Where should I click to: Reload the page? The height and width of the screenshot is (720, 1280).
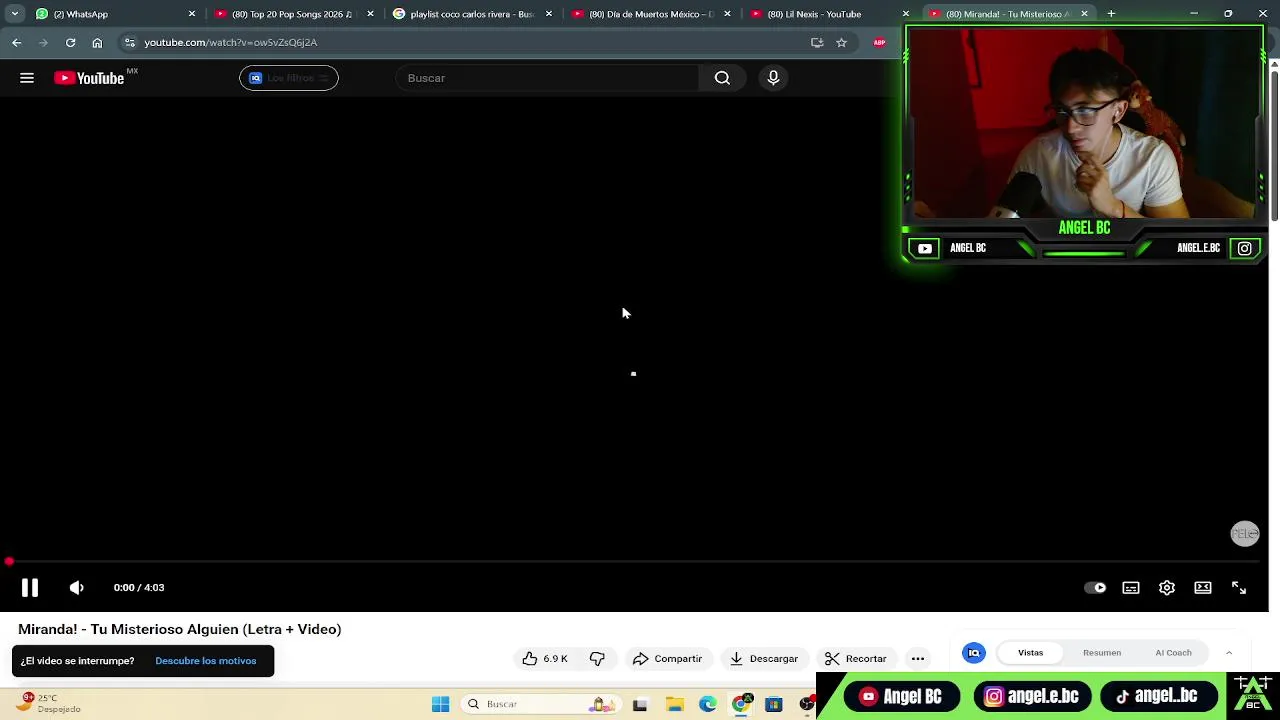pos(70,42)
